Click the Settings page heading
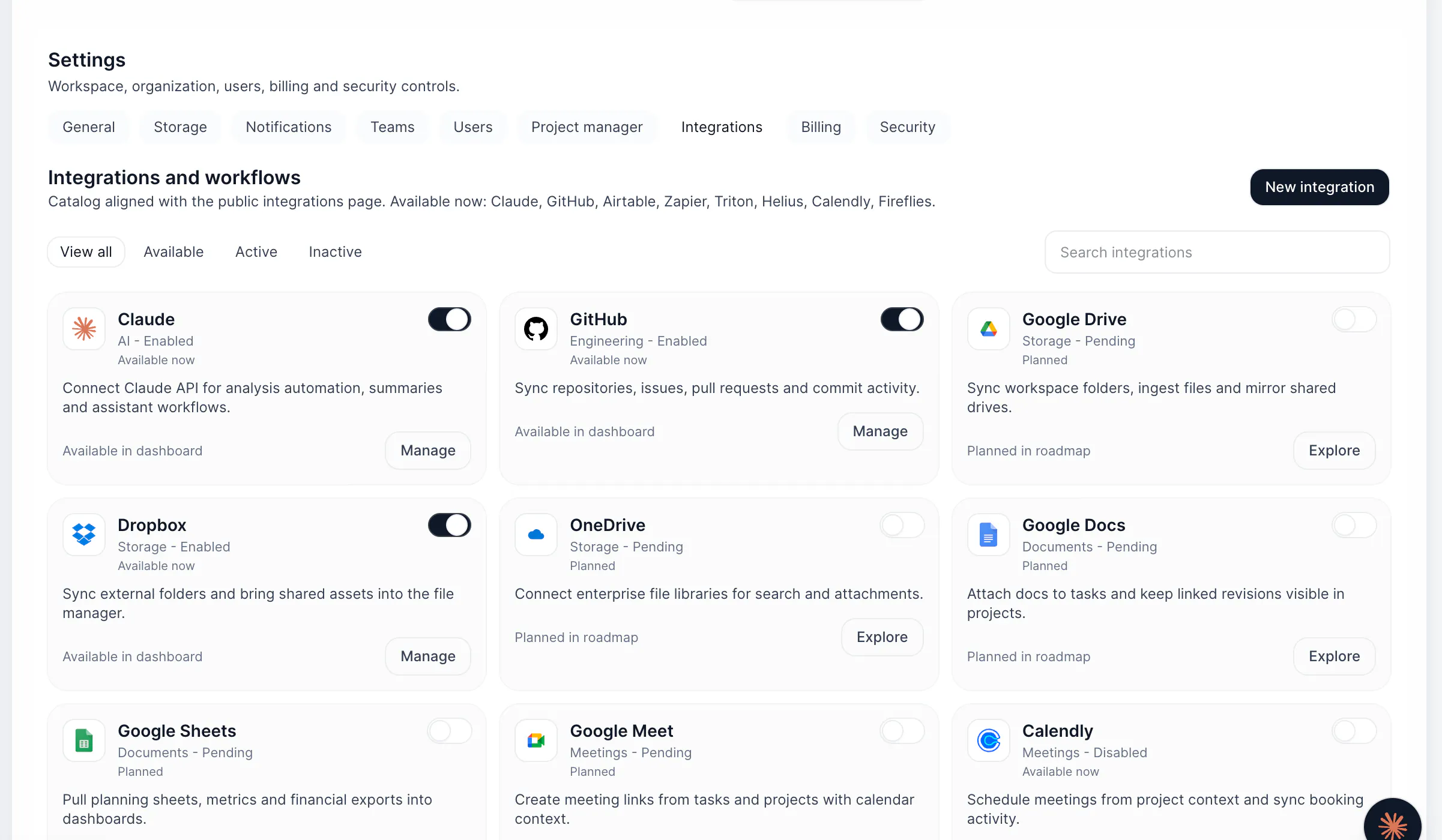The height and width of the screenshot is (840, 1442). pos(87,60)
